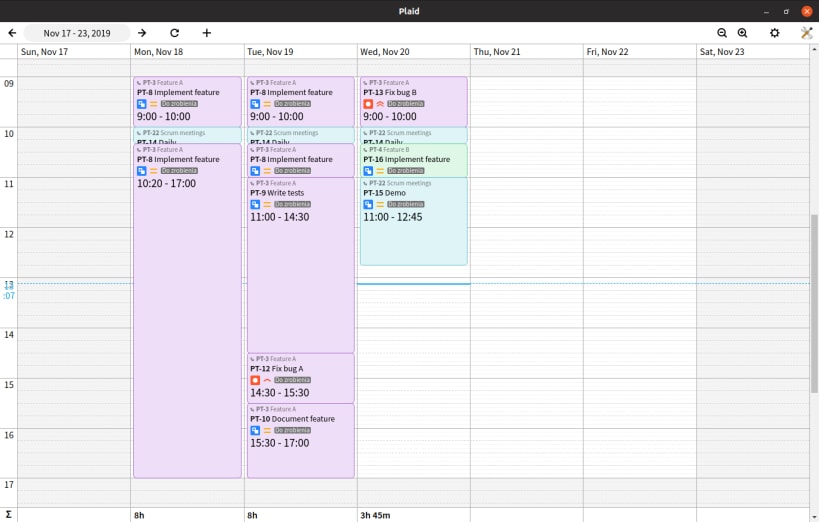Click the status badge on PT-13 Fix bug B
Image resolution: width=819 pixels, height=522 pixels.
406,104
